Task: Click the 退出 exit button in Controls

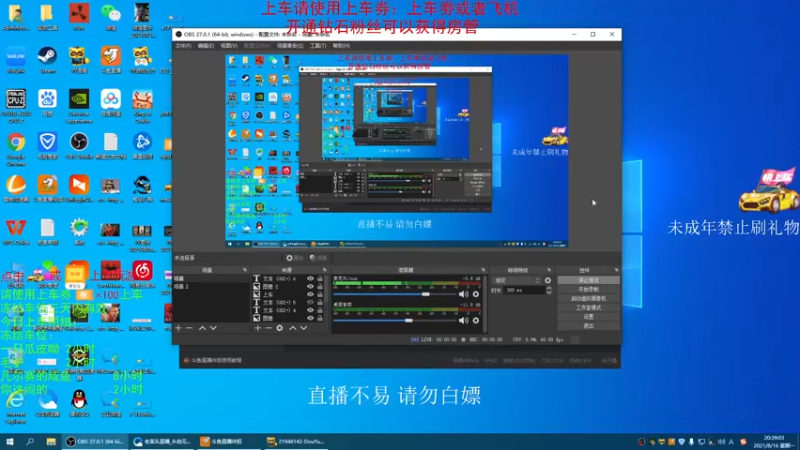Action: [588, 326]
